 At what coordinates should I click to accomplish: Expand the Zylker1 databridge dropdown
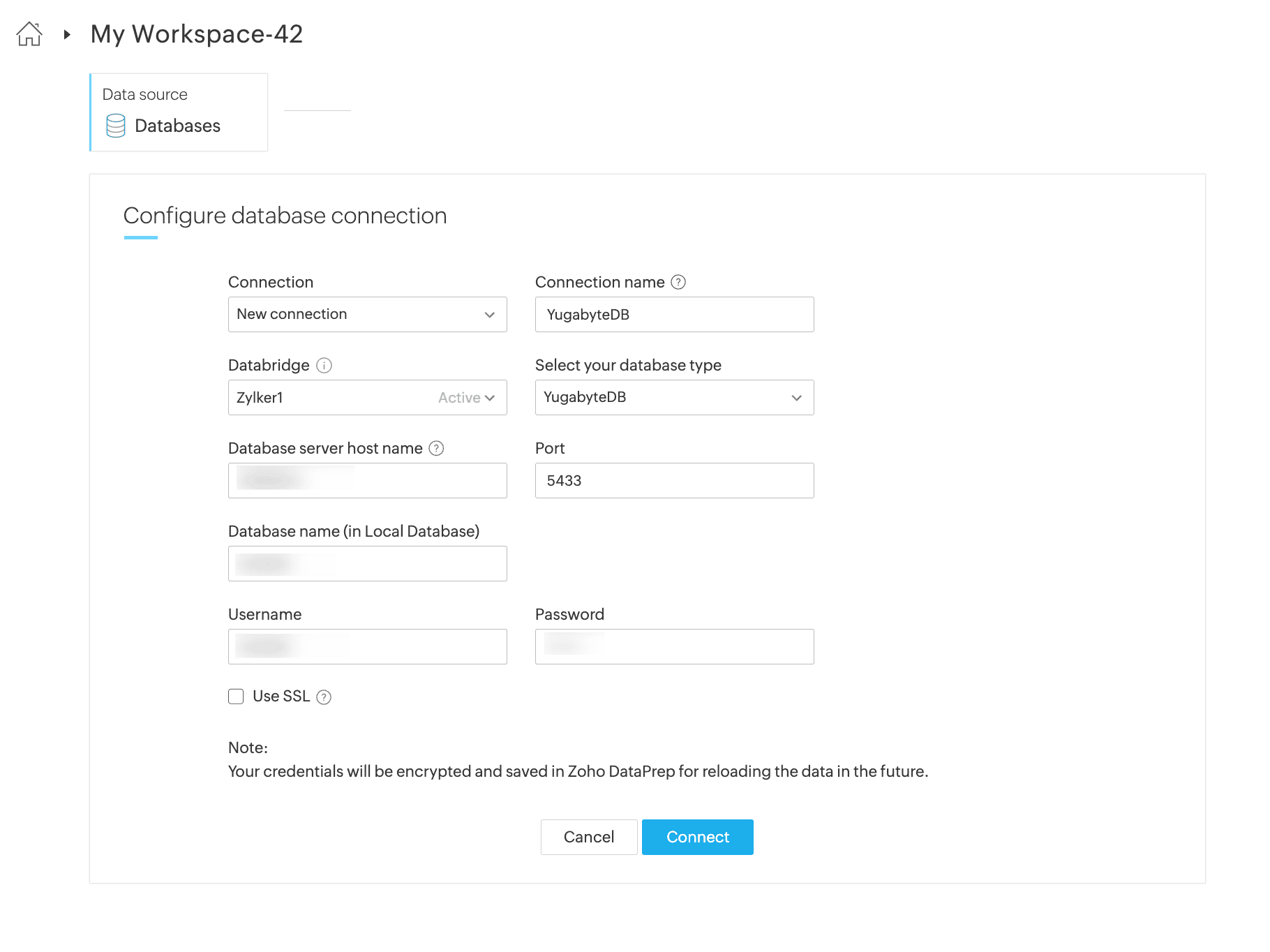point(367,397)
